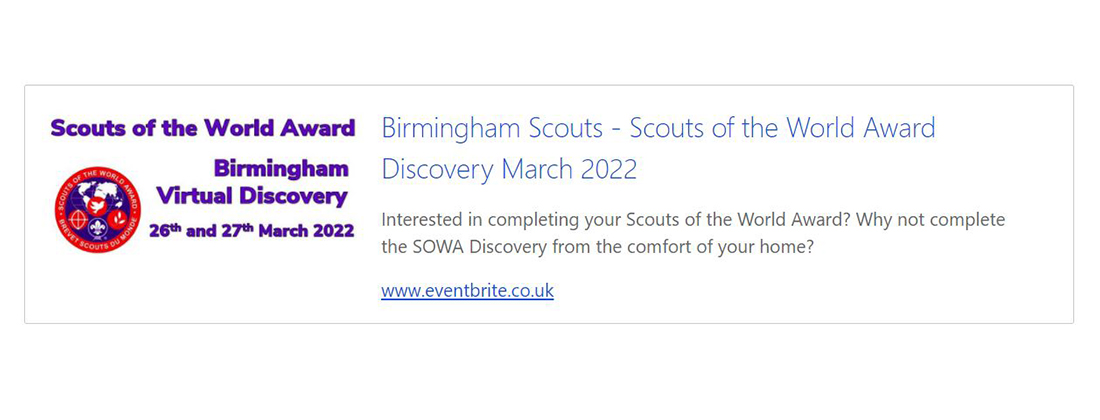The width and height of the screenshot is (1100, 420).
Task: Click the white dove icon in the badge
Action: tap(97, 206)
